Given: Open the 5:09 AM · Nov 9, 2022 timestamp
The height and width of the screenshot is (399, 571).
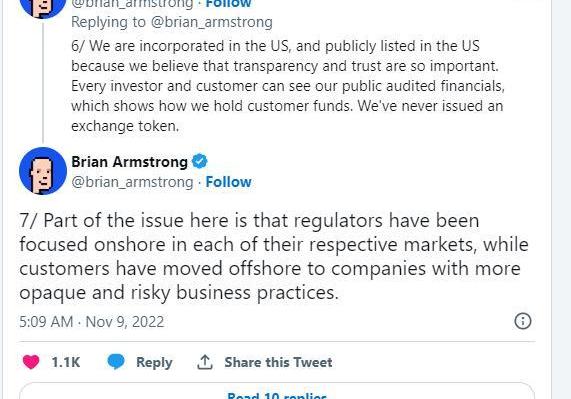Looking at the screenshot, I should 91,322.
